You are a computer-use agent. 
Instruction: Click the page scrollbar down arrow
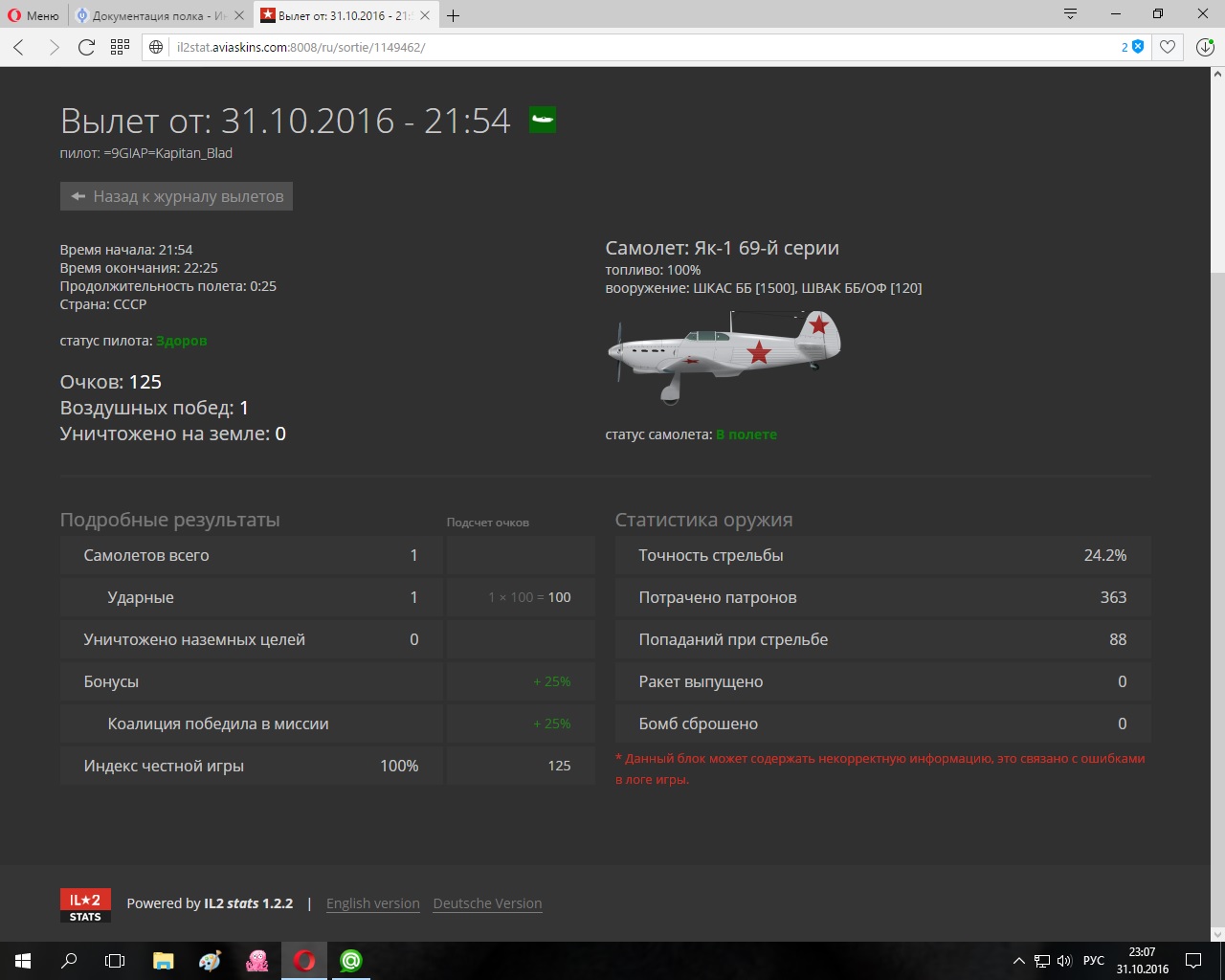click(x=1217, y=934)
